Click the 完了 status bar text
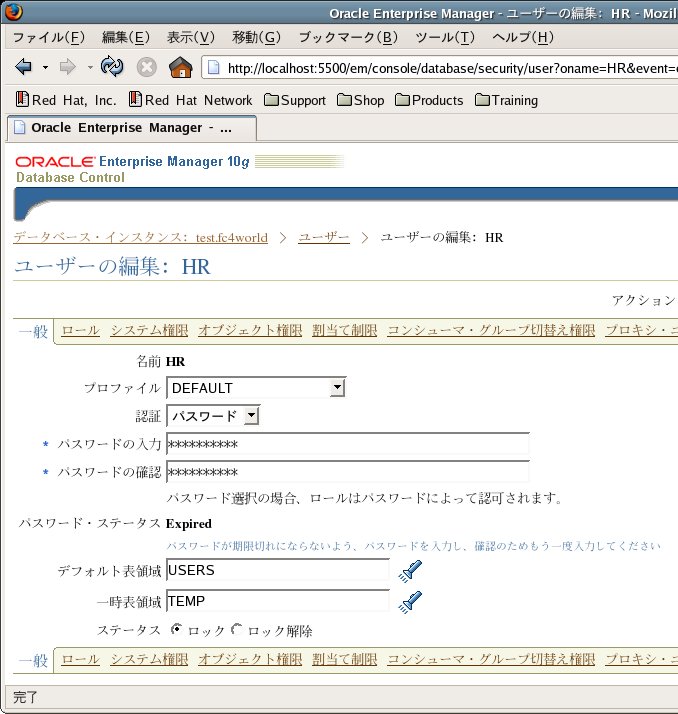The image size is (678, 714). [x=25, y=697]
